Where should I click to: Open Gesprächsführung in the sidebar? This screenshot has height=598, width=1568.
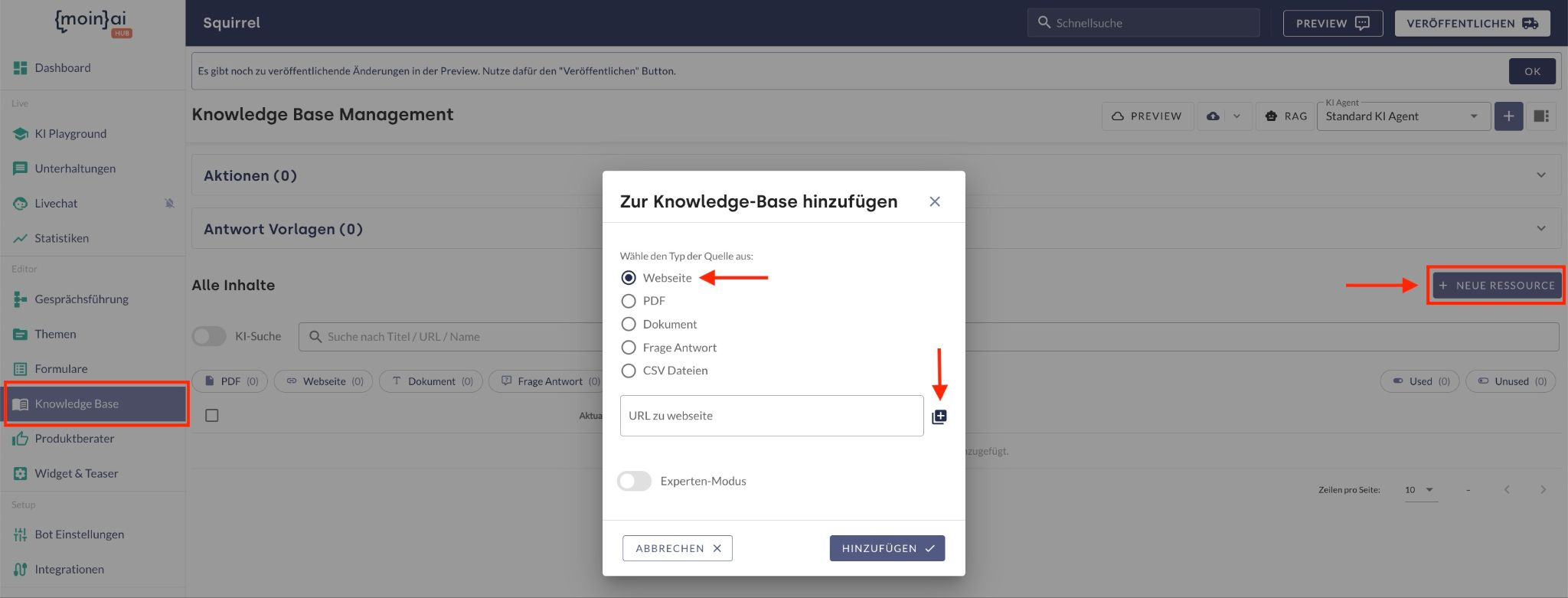pyautogui.click(x=81, y=299)
